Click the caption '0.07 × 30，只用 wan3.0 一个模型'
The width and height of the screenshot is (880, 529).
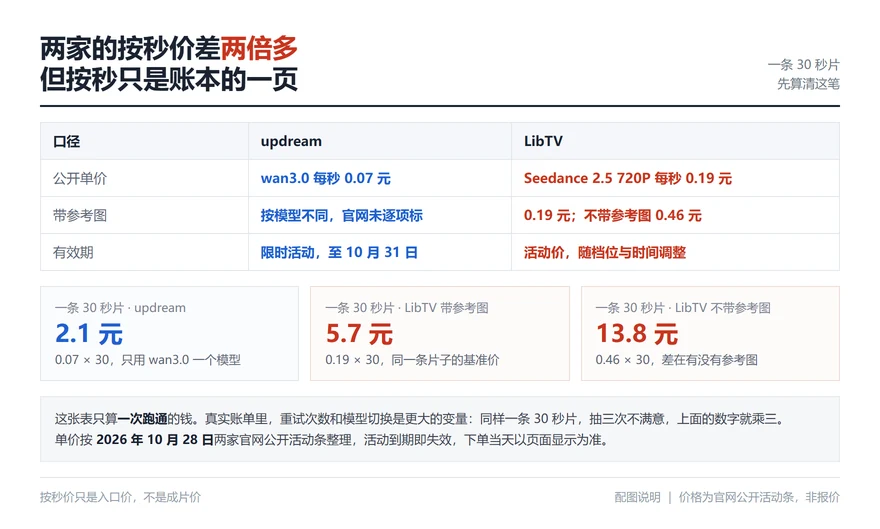coord(148,360)
